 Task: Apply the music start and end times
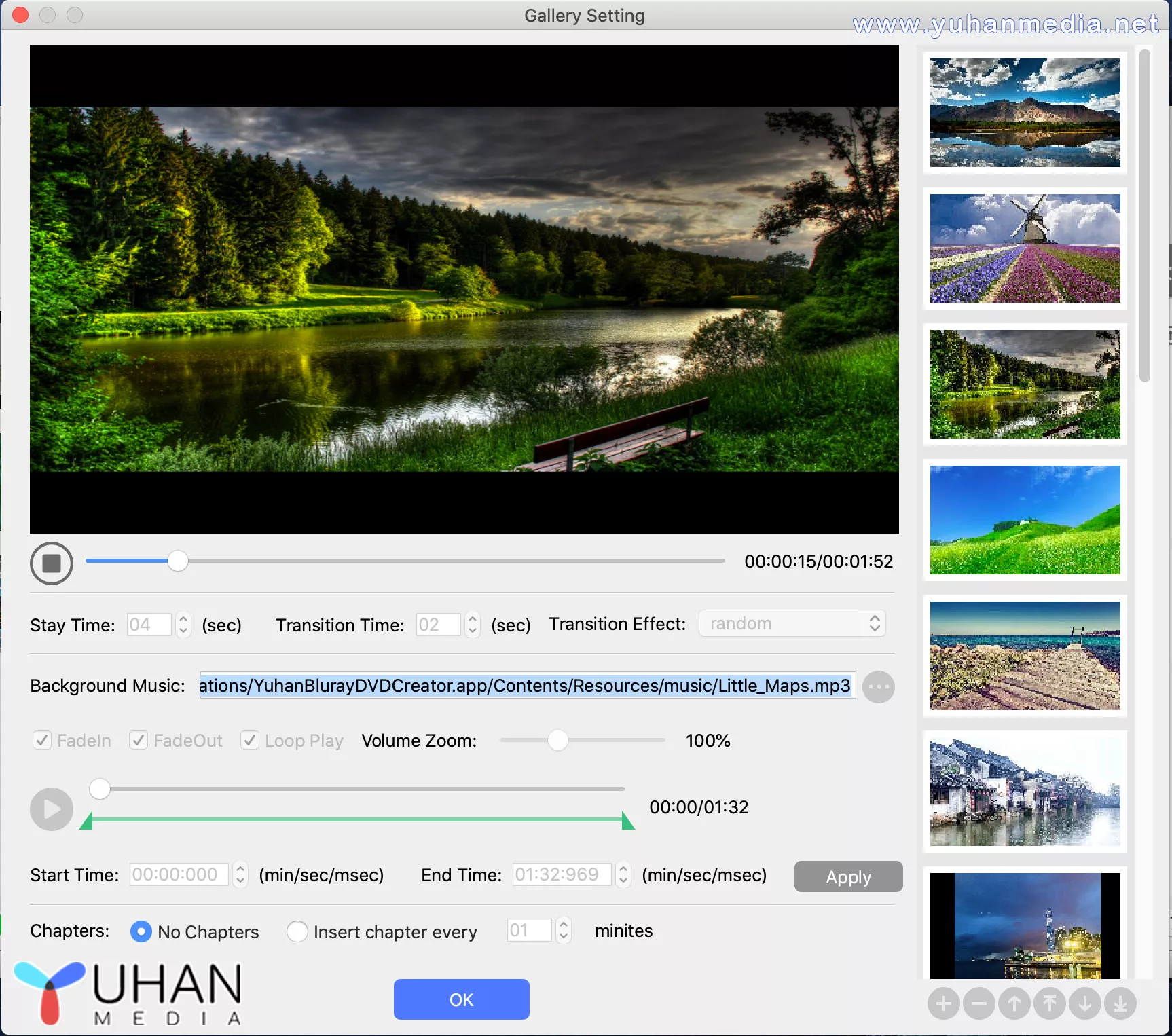847,876
